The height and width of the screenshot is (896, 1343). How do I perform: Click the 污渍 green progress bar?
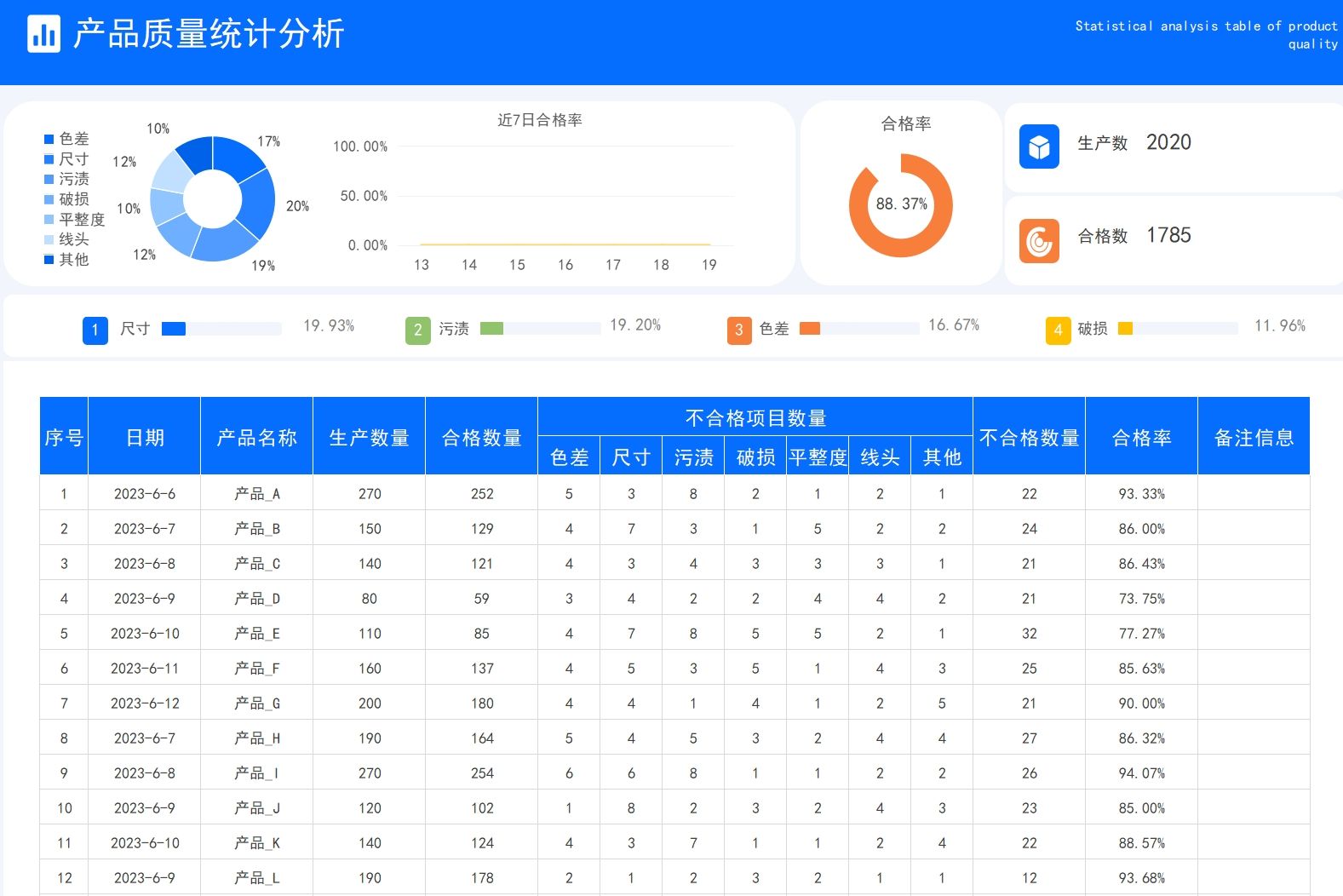click(x=541, y=329)
